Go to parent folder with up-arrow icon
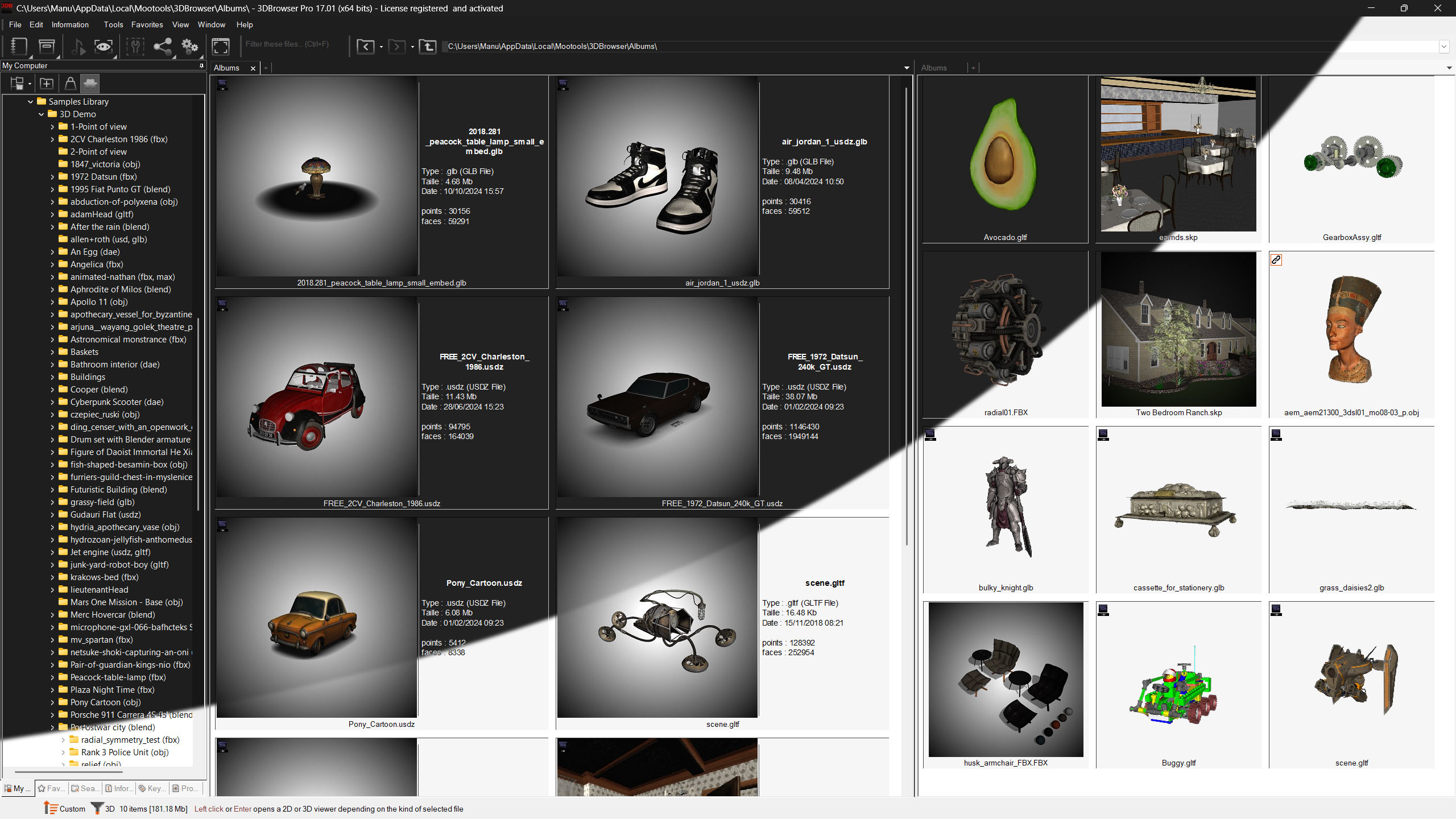The width and height of the screenshot is (1456, 819). [428, 46]
